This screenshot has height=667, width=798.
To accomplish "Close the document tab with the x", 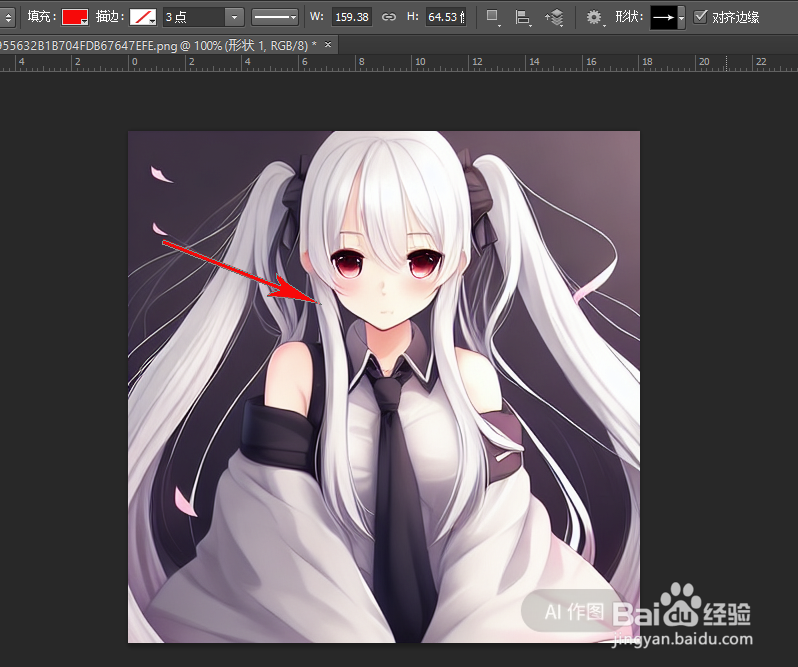I will [x=328, y=45].
